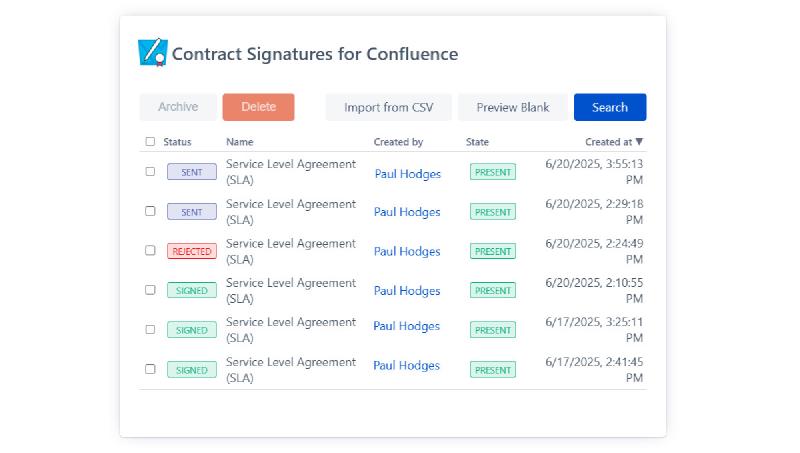Click the REJECTED status badge
800x453 pixels.
pos(192,251)
